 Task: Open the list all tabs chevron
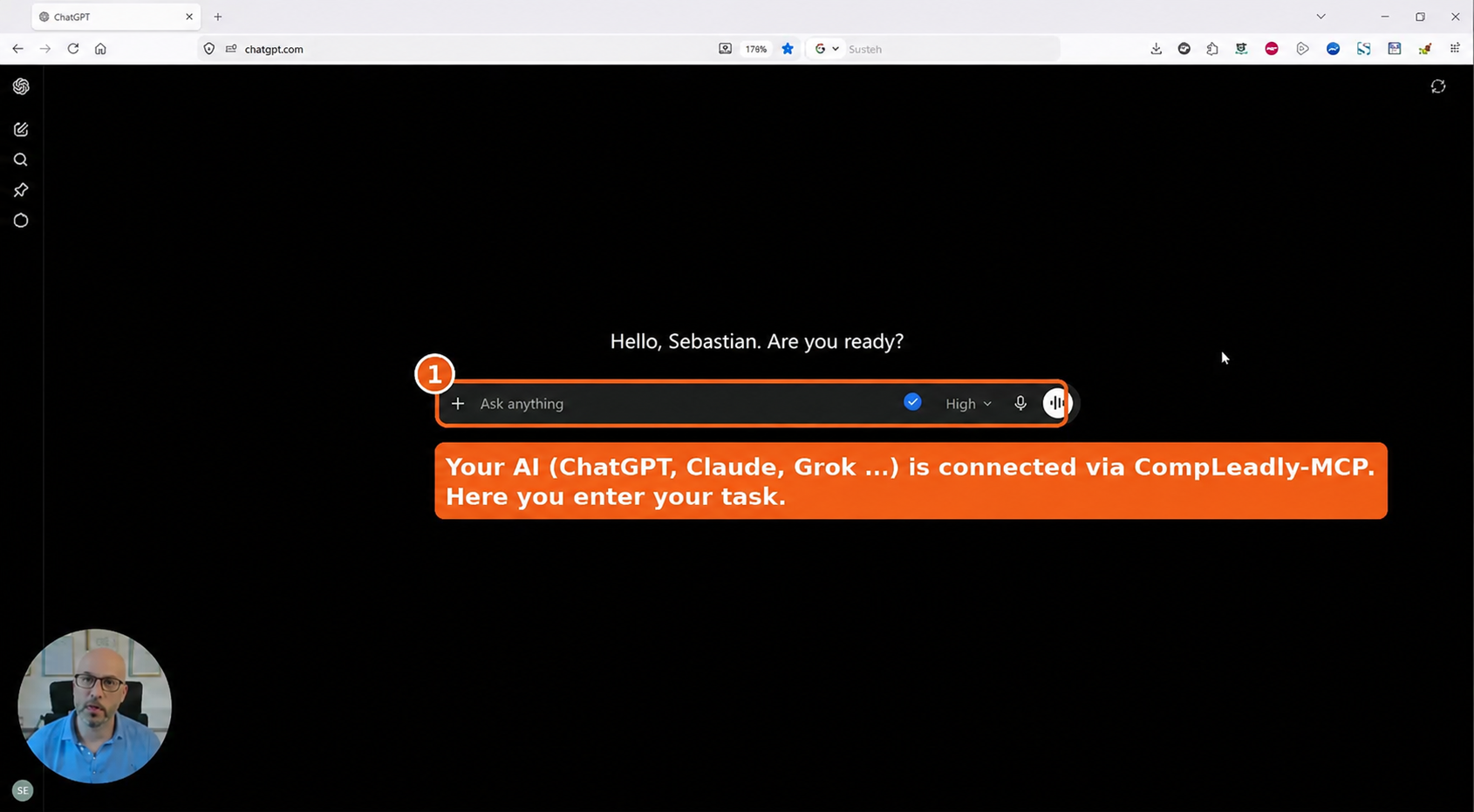pos(1320,17)
